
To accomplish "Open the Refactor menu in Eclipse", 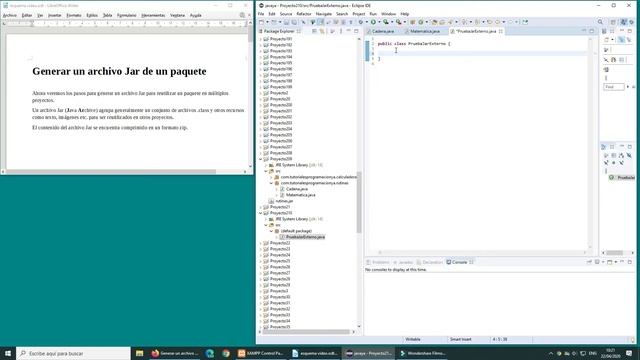I will [304, 14].
